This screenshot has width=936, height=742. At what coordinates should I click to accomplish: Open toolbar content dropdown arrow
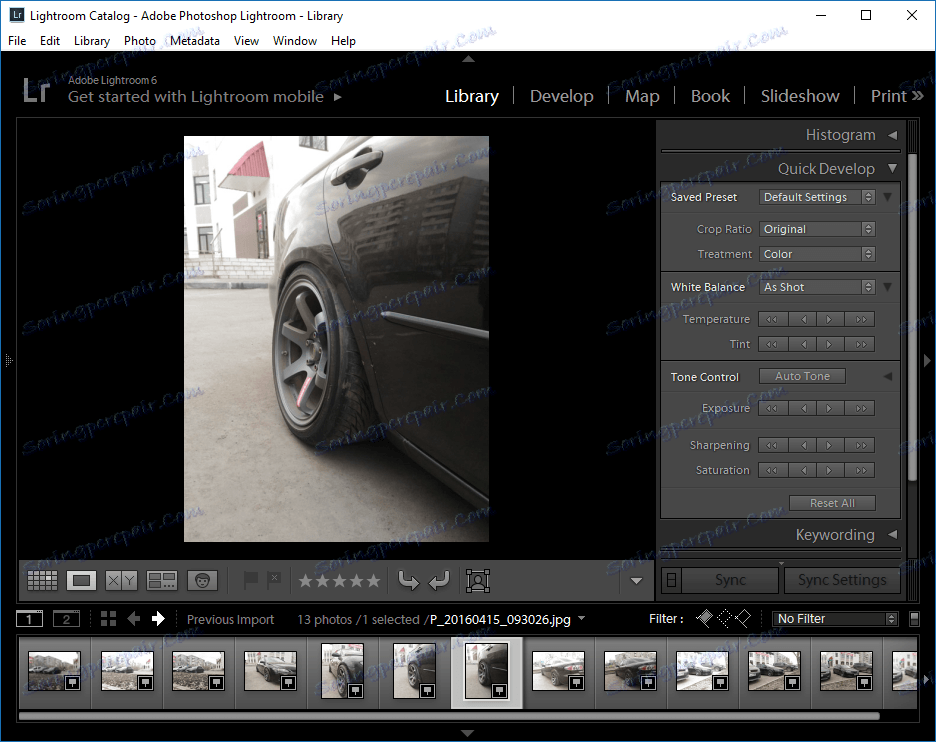636,581
